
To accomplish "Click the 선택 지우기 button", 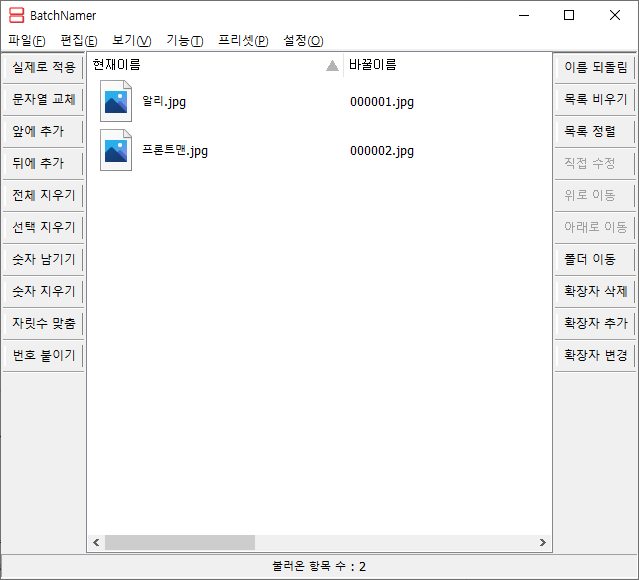I will coord(44,227).
